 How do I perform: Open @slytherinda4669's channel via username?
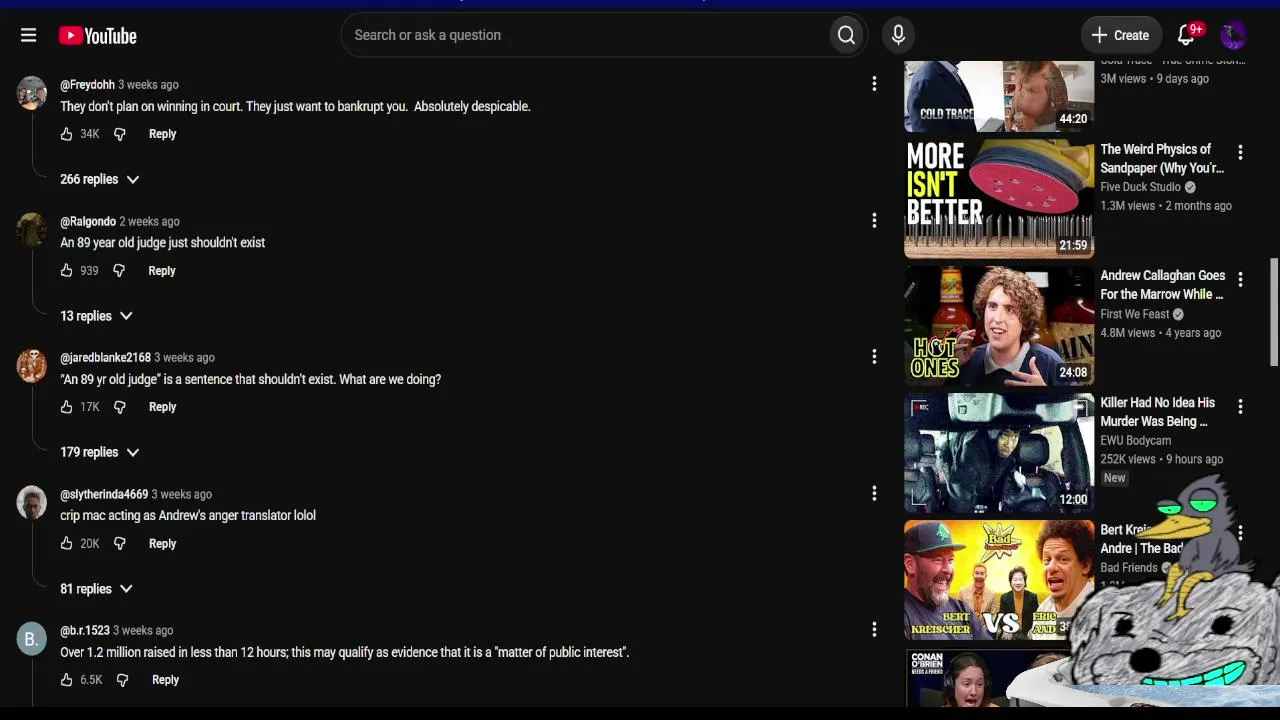point(104,494)
